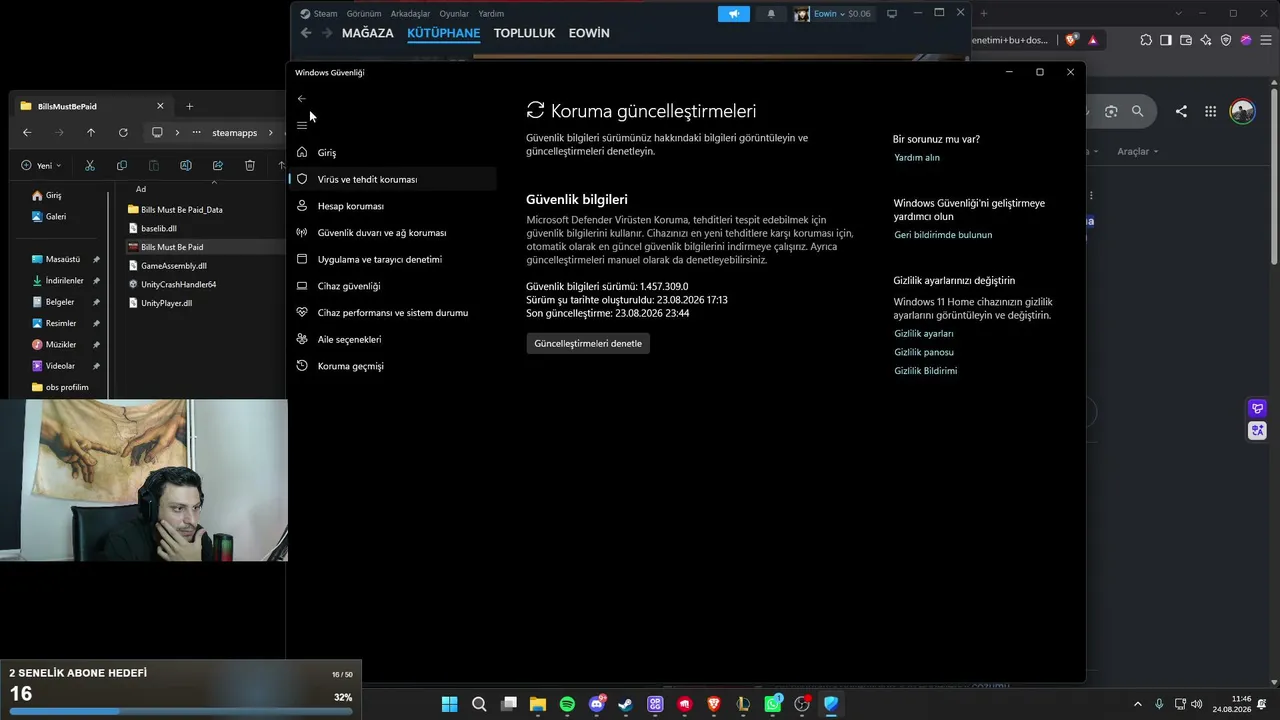The height and width of the screenshot is (720, 1280).
Task: Click Rename icon in Explorer toolbar
Action: pyautogui.click(x=186, y=165)
